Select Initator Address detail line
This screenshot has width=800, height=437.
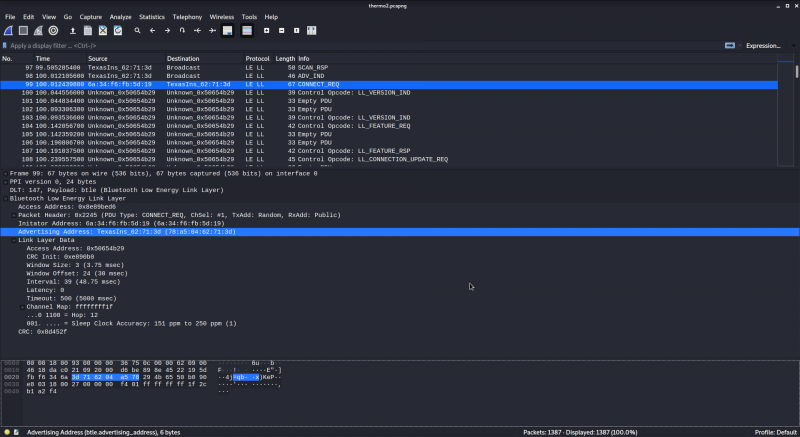click(121, 223)
